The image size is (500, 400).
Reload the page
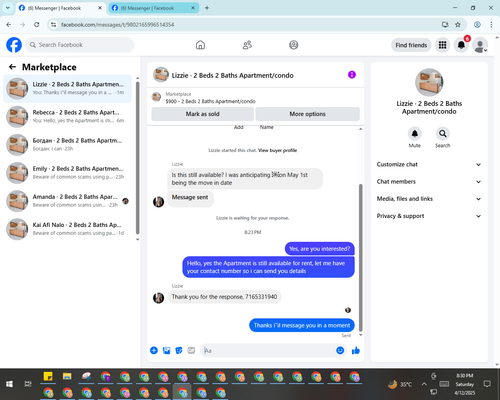pos(37,24)
